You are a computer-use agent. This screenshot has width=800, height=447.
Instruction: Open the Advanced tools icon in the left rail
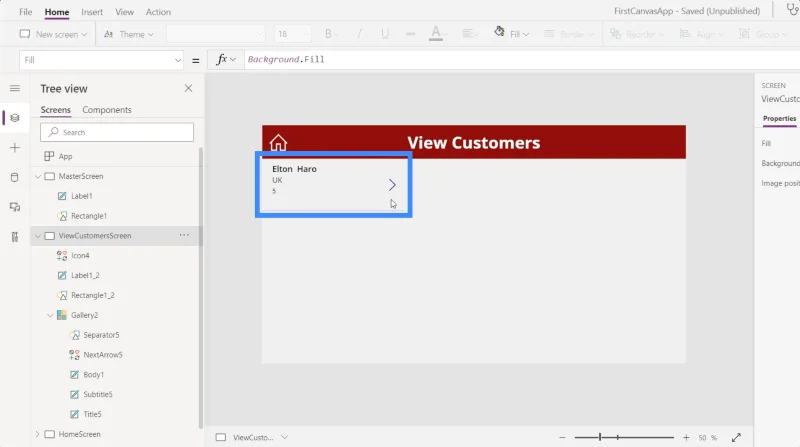click(x=15, y=237)
